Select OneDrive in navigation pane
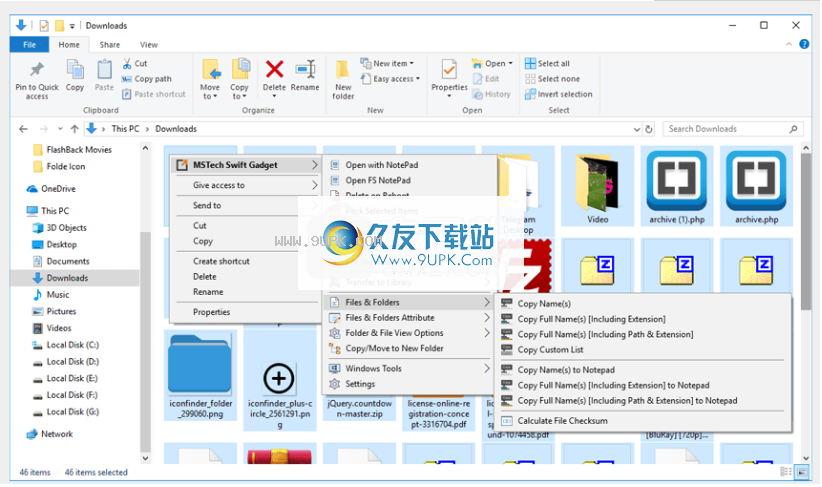 click(51, 189)
